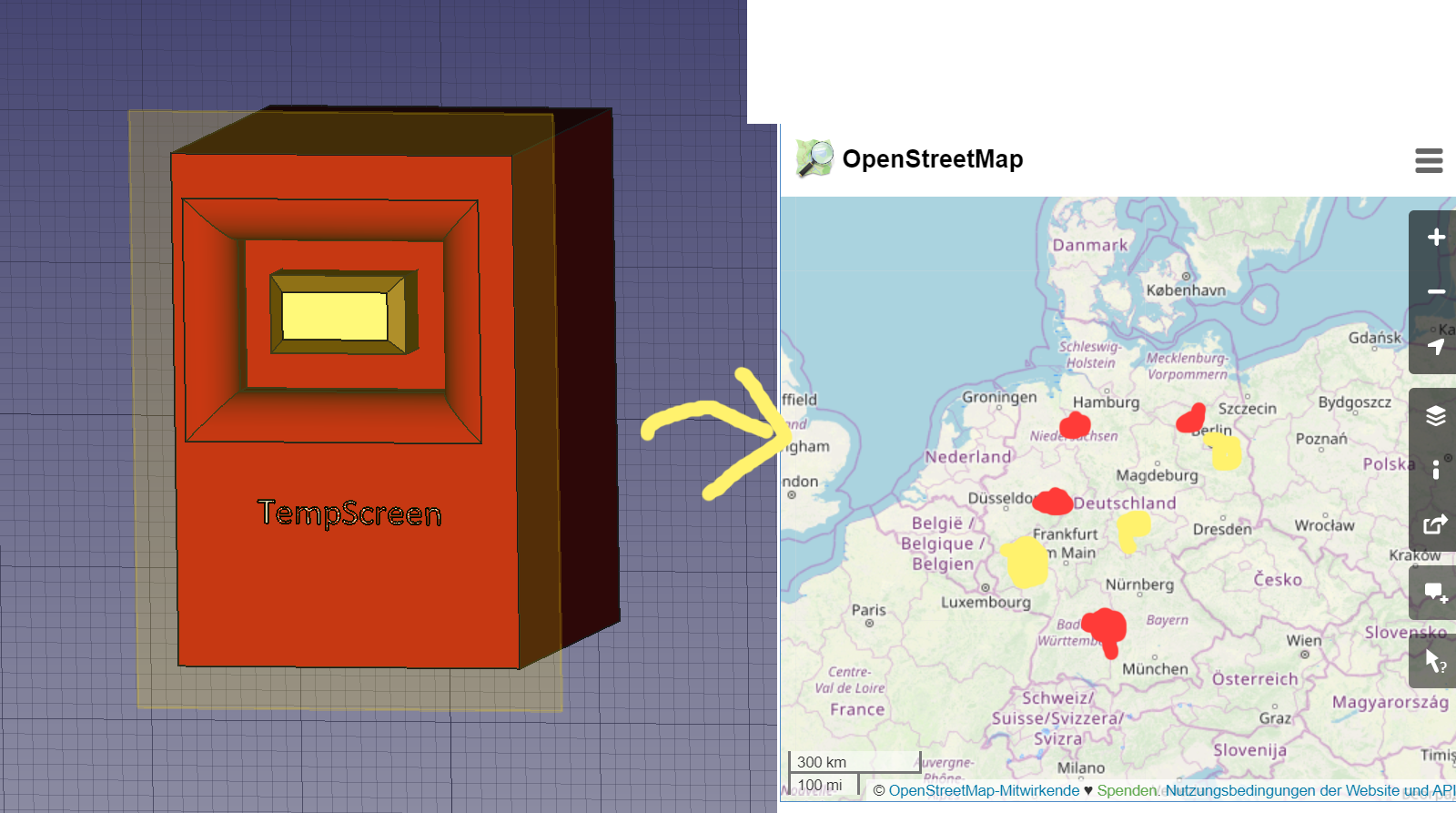
Task: Add a note to the map
Action: 1436,593
